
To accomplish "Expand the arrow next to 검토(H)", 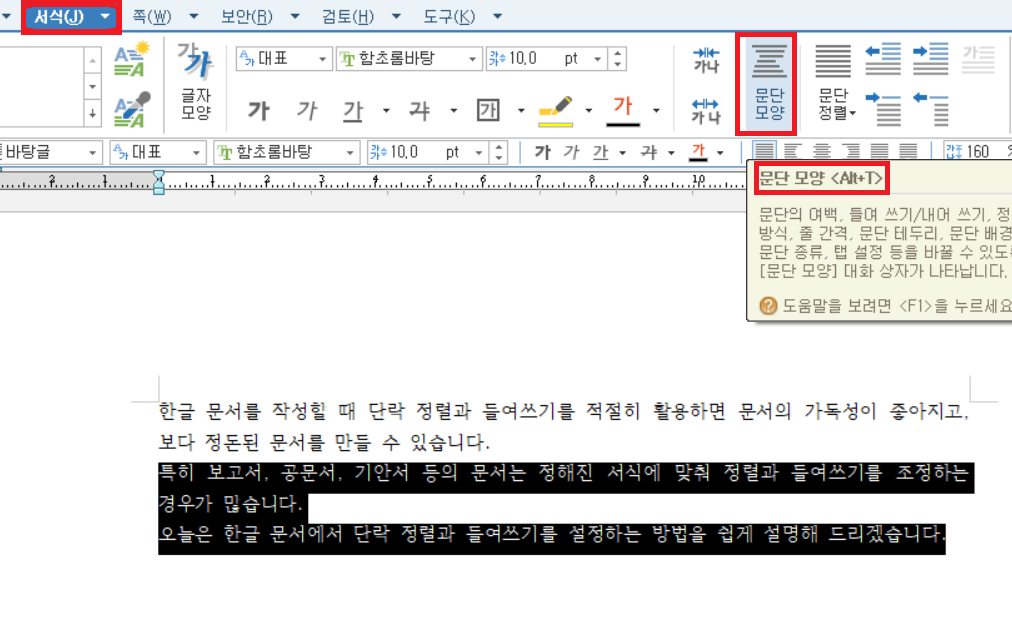I will coord(396,17).
